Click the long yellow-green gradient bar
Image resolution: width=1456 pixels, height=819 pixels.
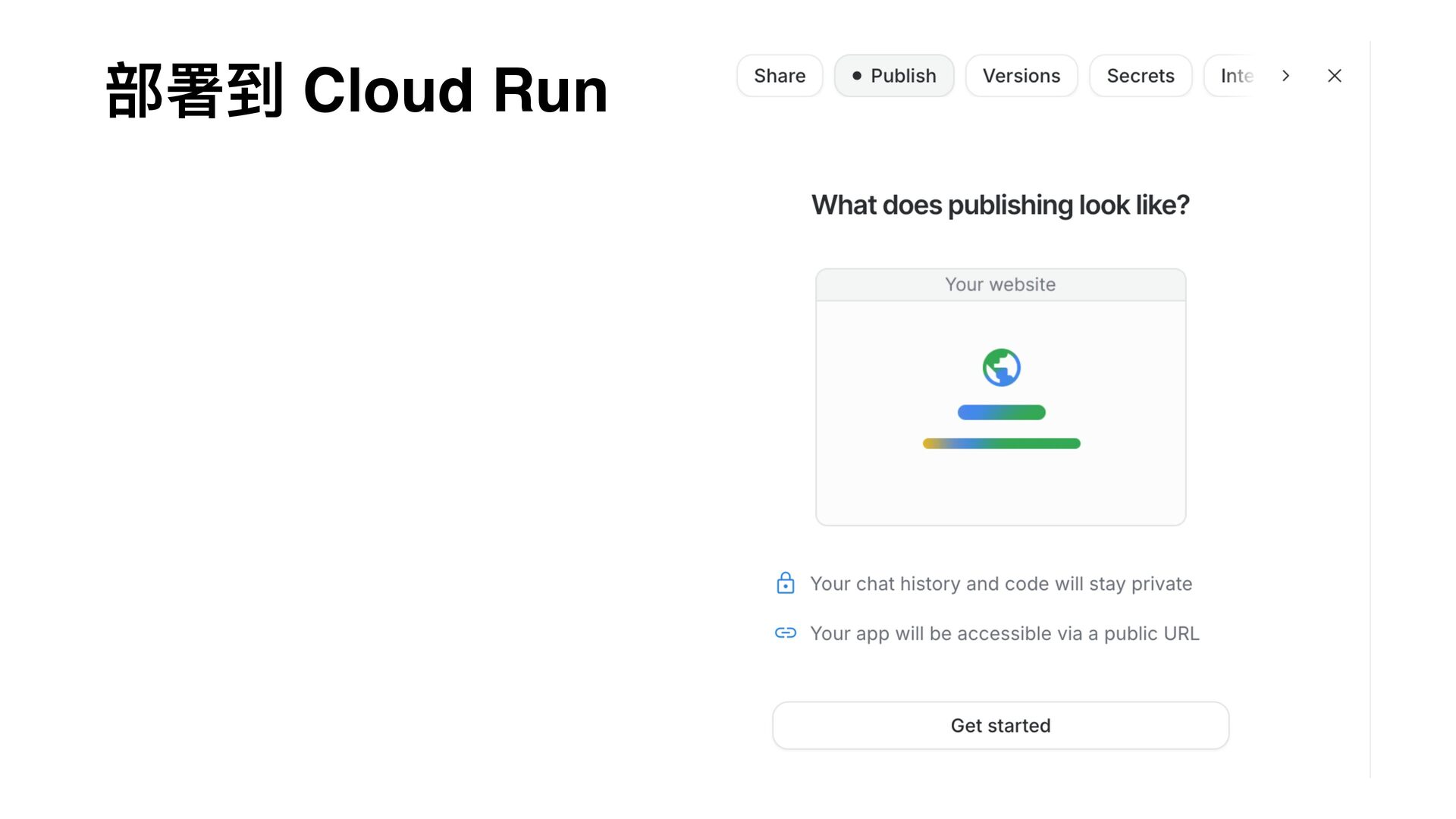click(1001, 444)
